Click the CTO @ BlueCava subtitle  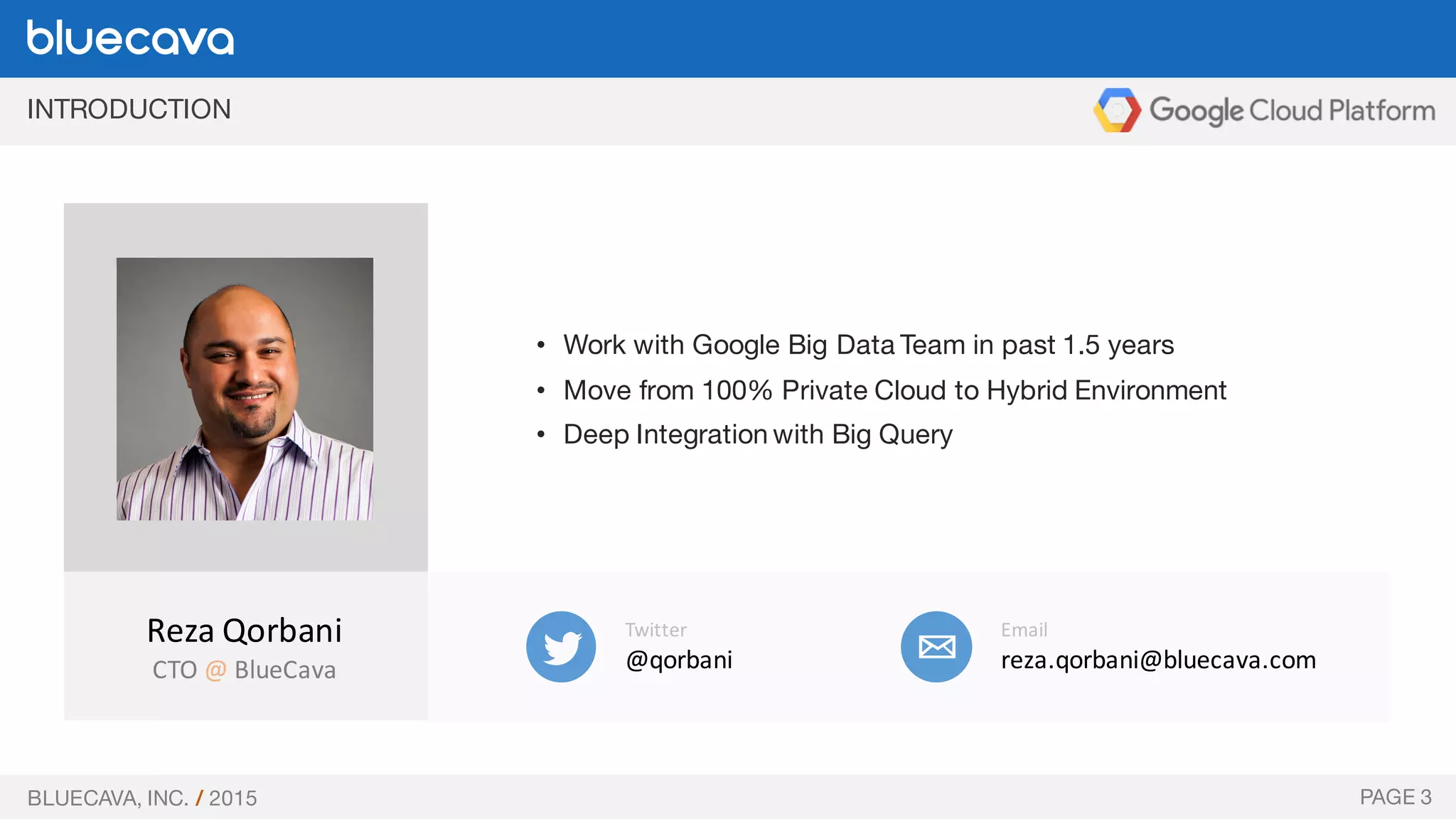point(244,670)
